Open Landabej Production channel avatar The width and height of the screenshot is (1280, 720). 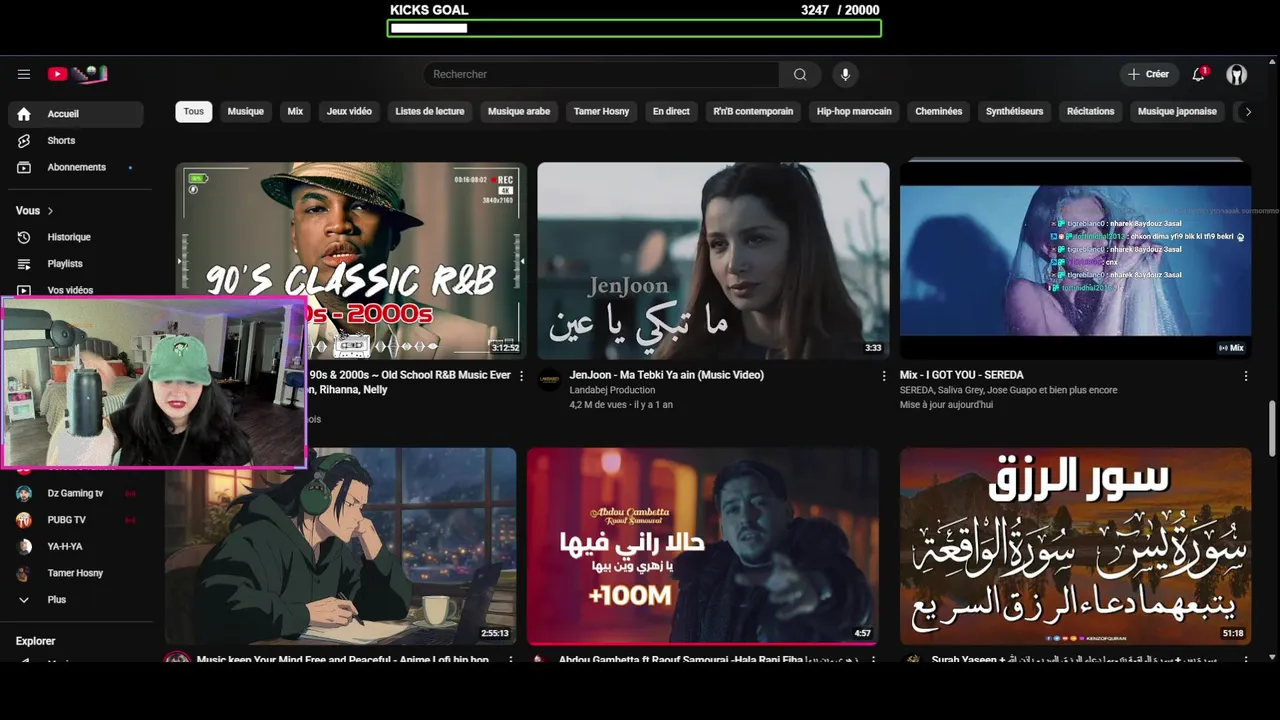coord(550,379)
